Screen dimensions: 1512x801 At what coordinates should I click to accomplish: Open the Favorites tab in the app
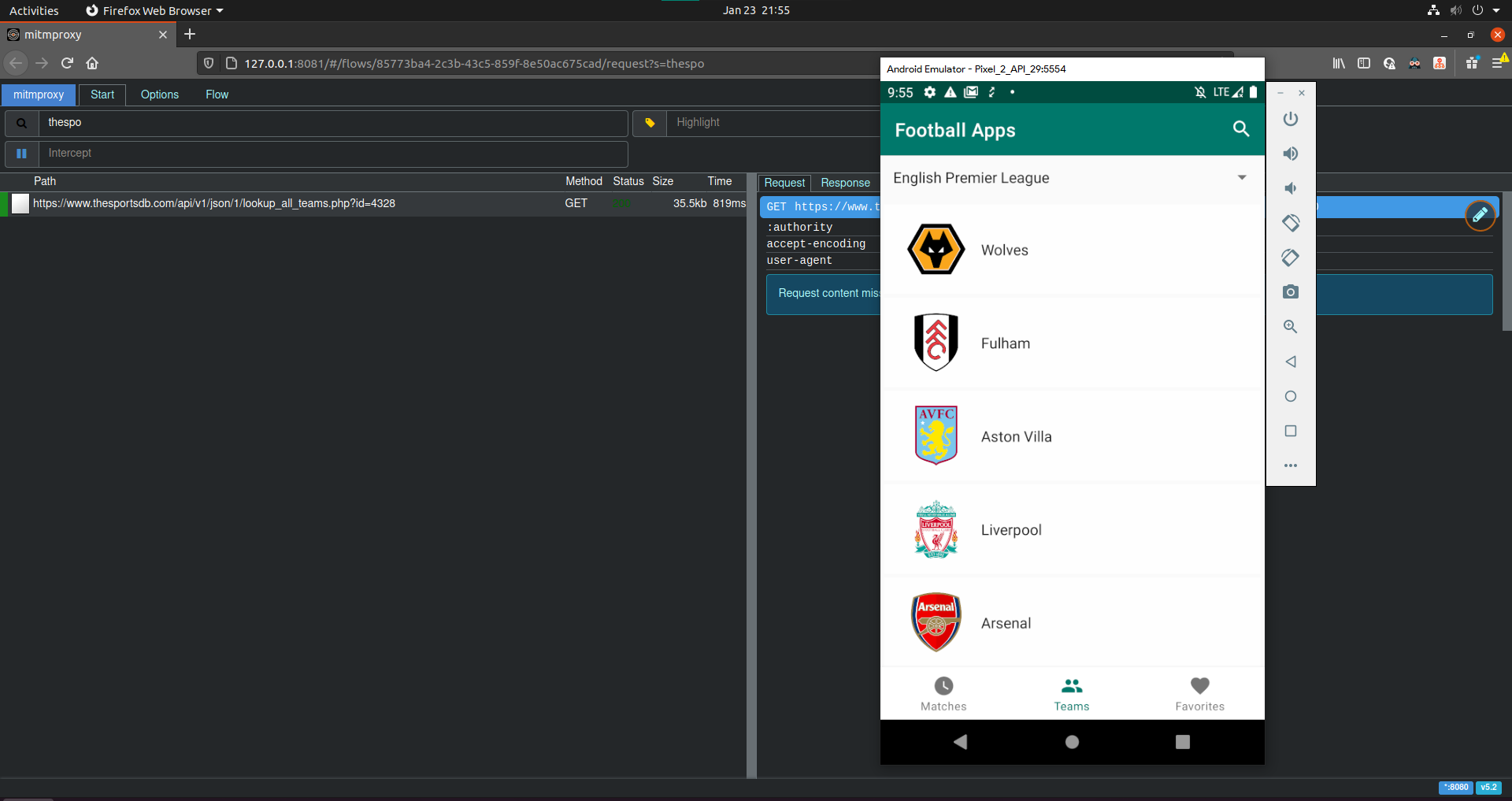[1199, 694]
